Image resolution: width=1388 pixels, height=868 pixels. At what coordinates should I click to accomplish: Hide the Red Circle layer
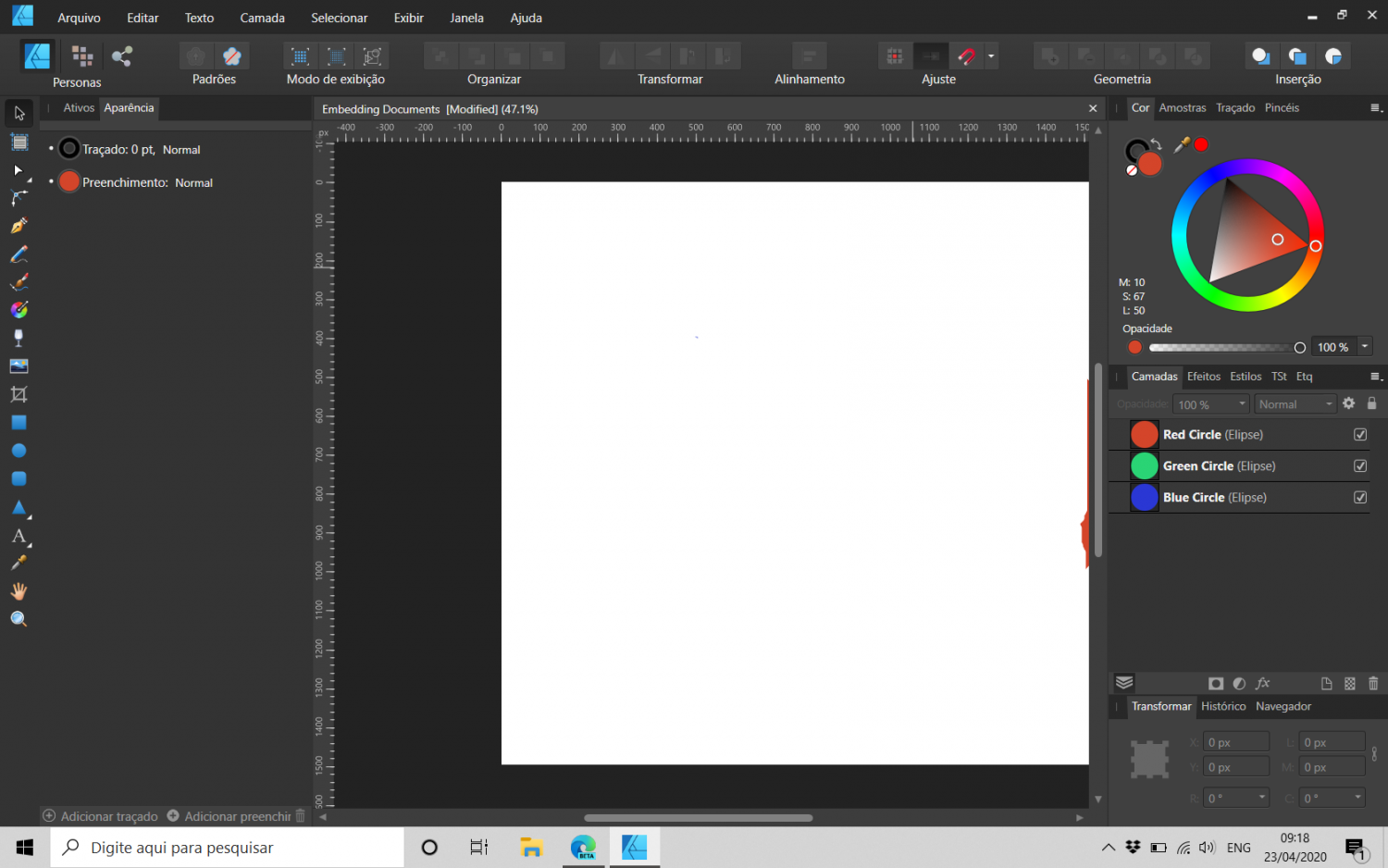1359,434
